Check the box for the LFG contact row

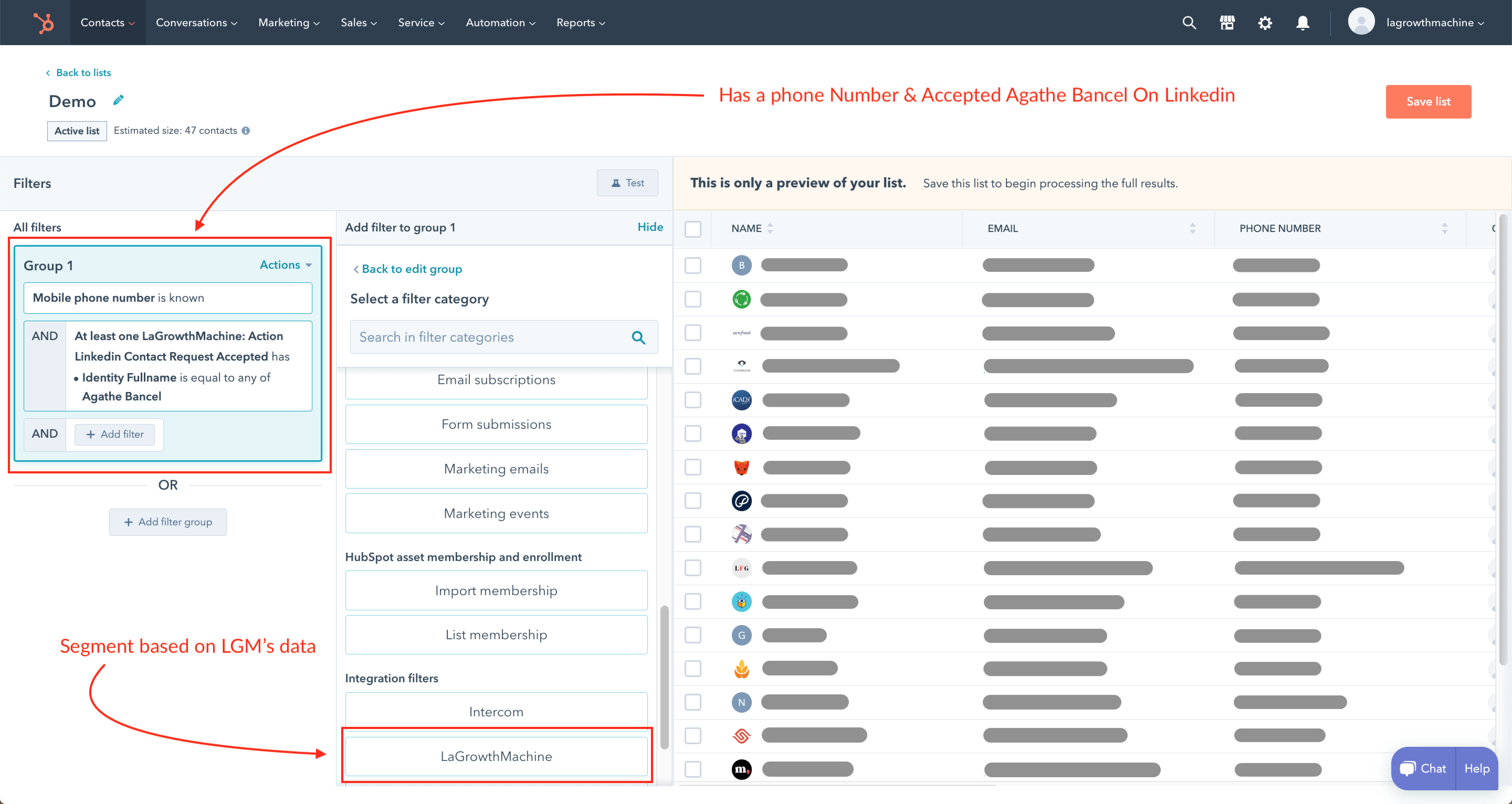coord(692,568)
